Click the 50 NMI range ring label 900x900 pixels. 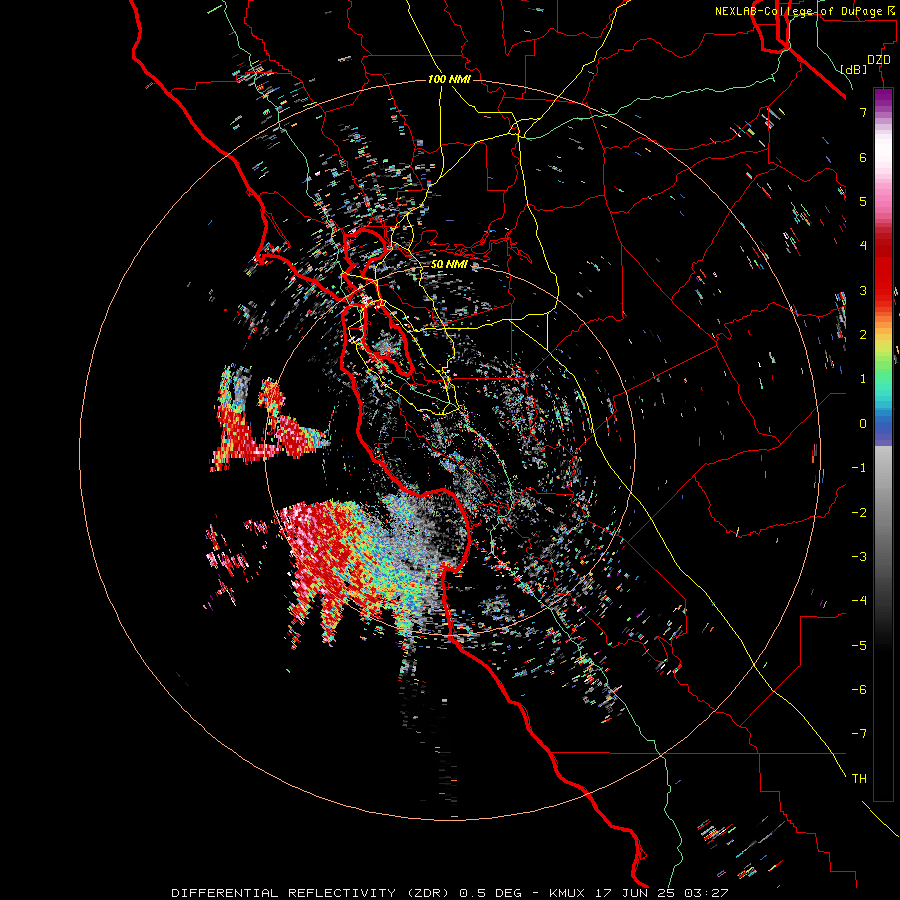click(449, 265)
